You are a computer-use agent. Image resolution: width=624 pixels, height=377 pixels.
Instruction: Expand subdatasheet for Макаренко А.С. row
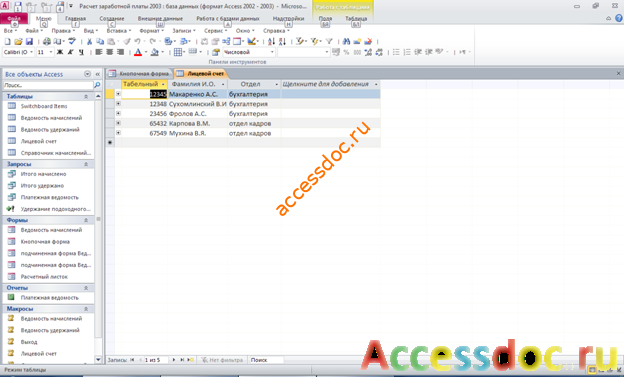118,94
